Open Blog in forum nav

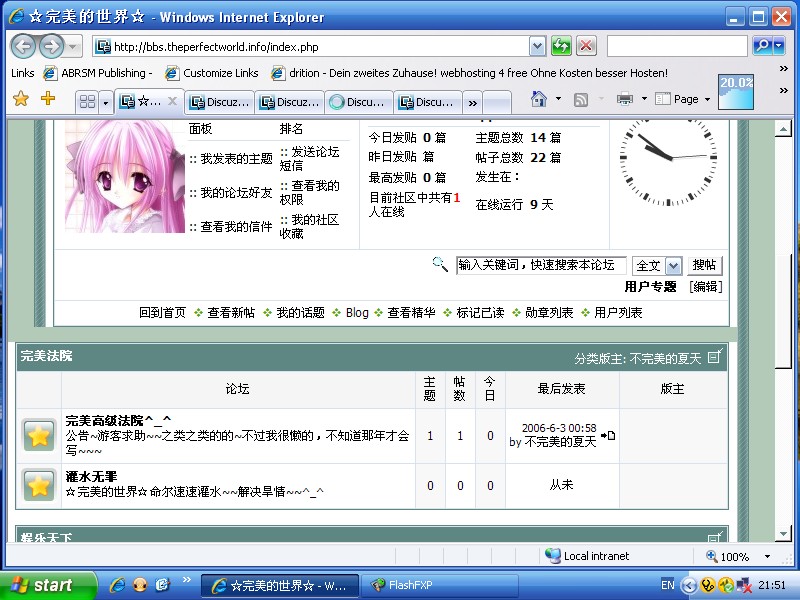point(357,313)
